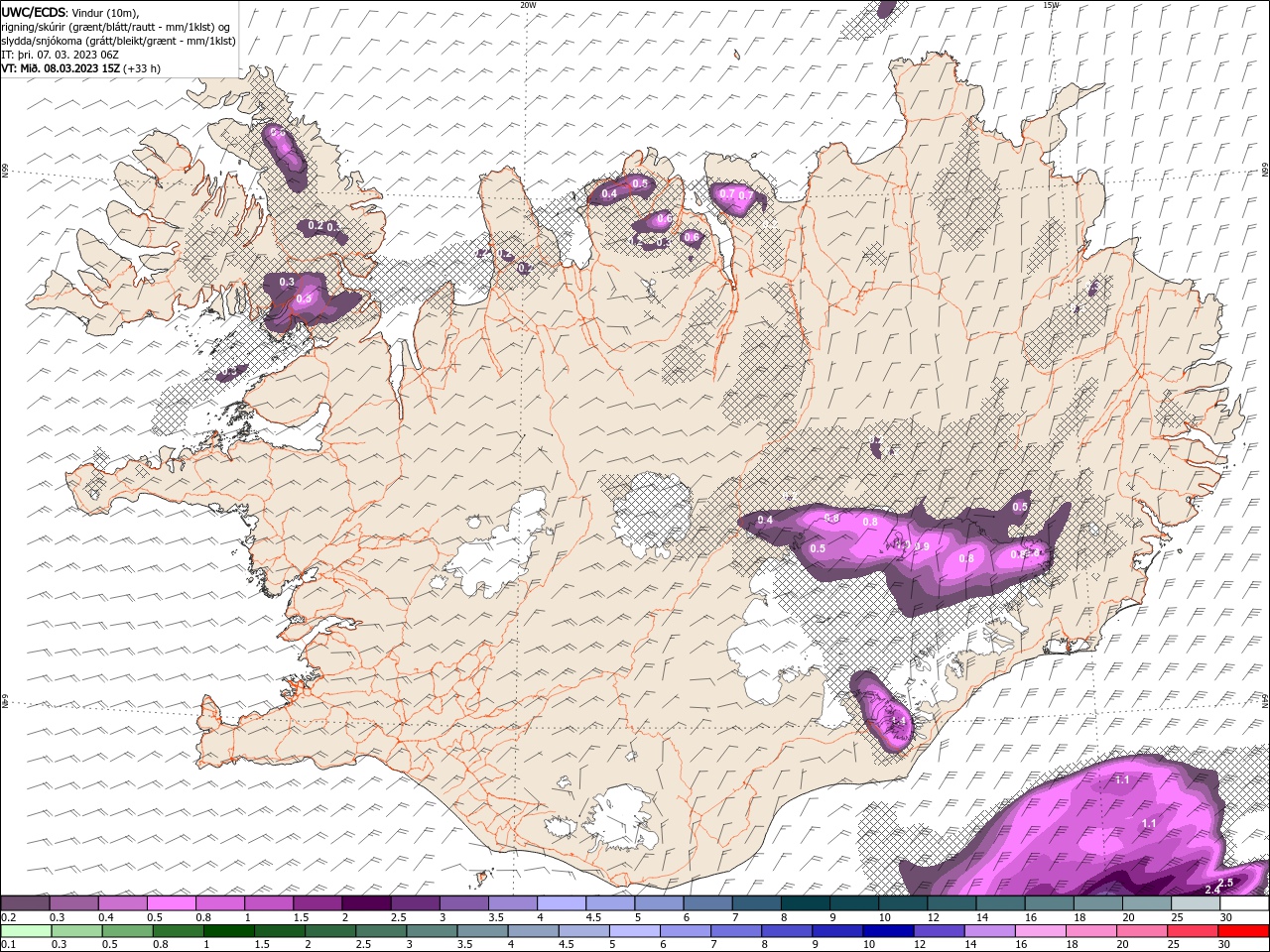Pick the upper legend swatch starting at 6
Viewport: 1270px width, 952px height.
(706, 903)
